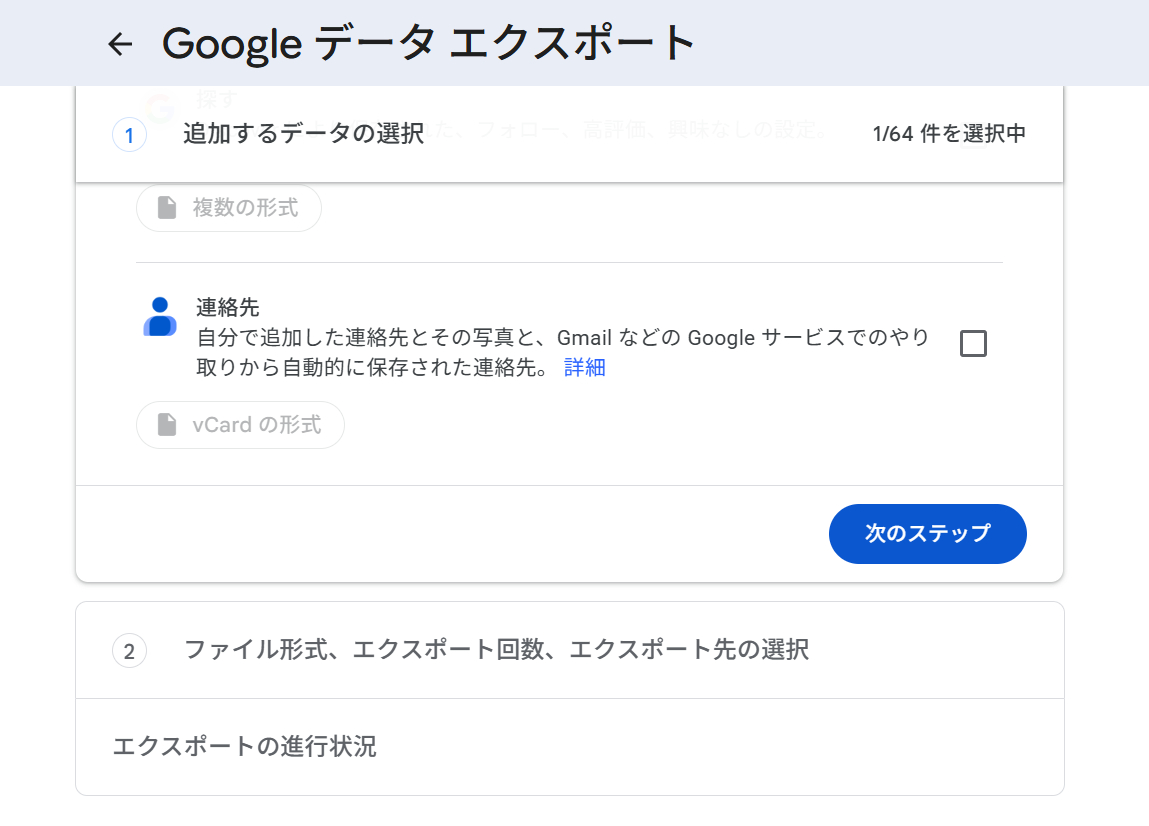
Task: Click step 1 追加するデータの選択 header
Action: point(569,134)
